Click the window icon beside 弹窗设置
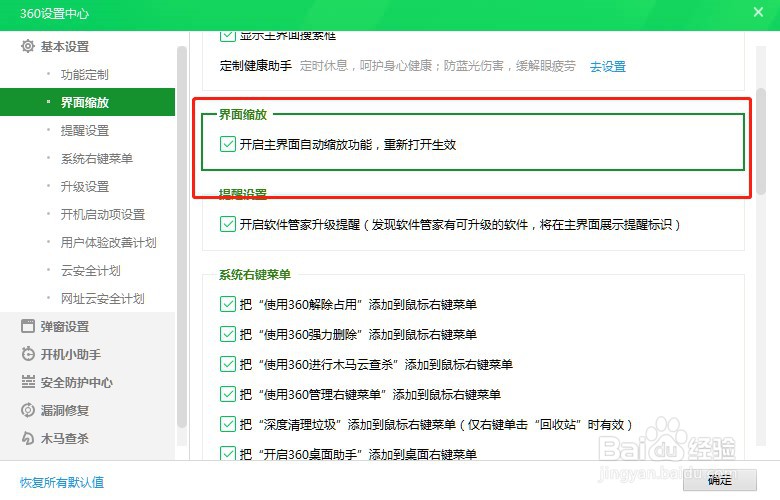This screenshot has height=500, width=780. tap(28, 326)
